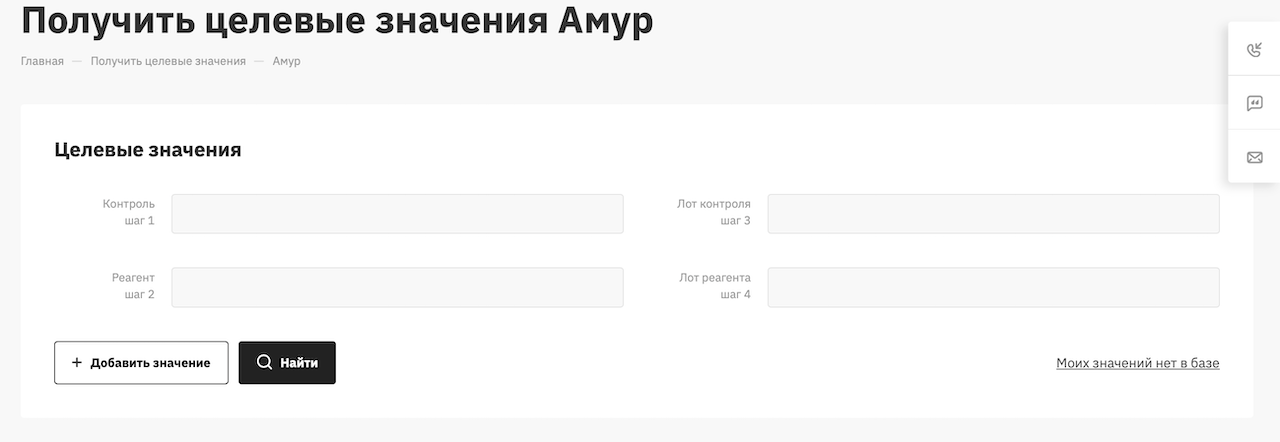1280x442 pixels.
Task: Click the envelope mail icon
Action: [1254, 157]
